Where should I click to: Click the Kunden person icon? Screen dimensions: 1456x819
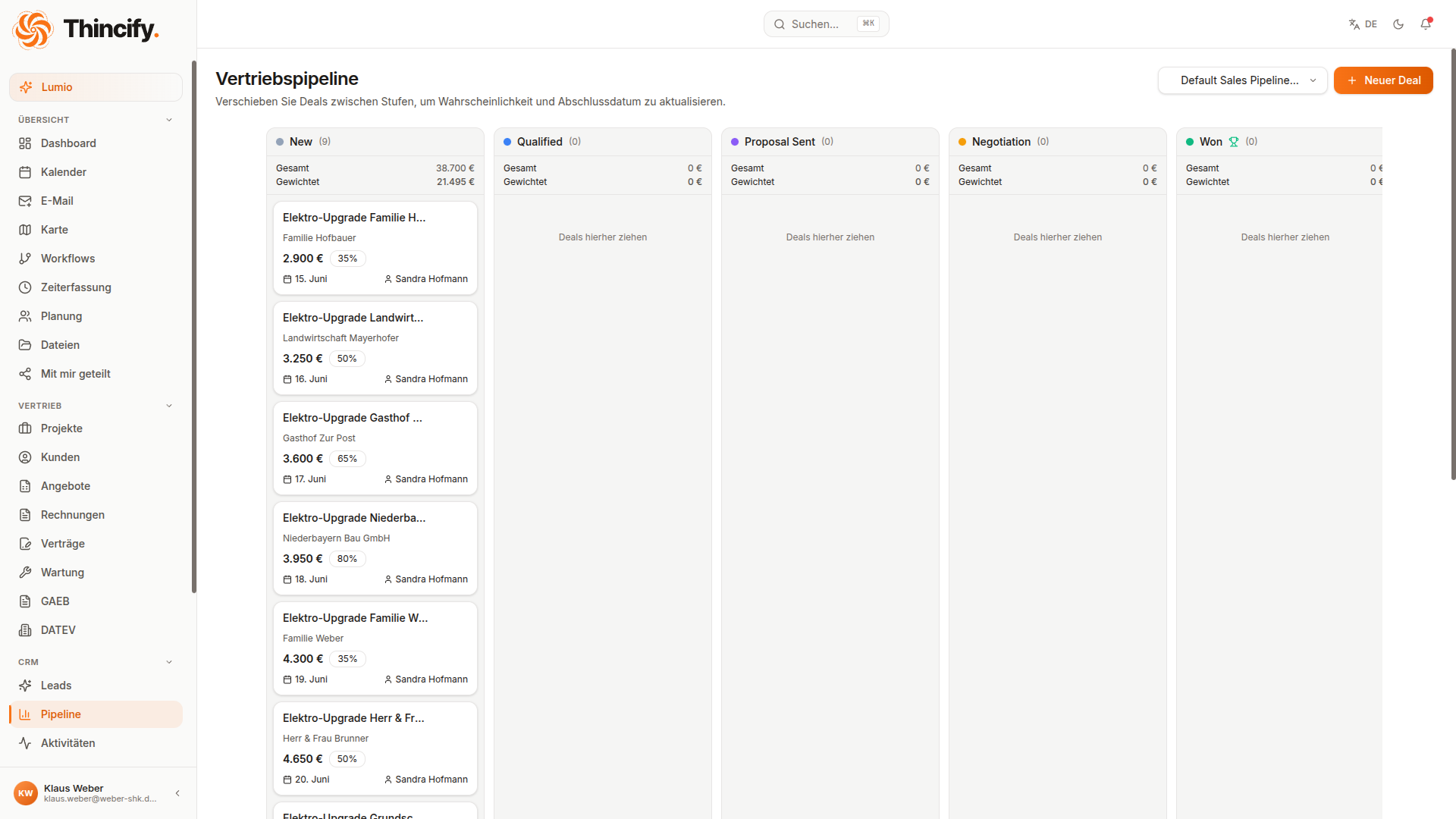[x=25, y=457]
